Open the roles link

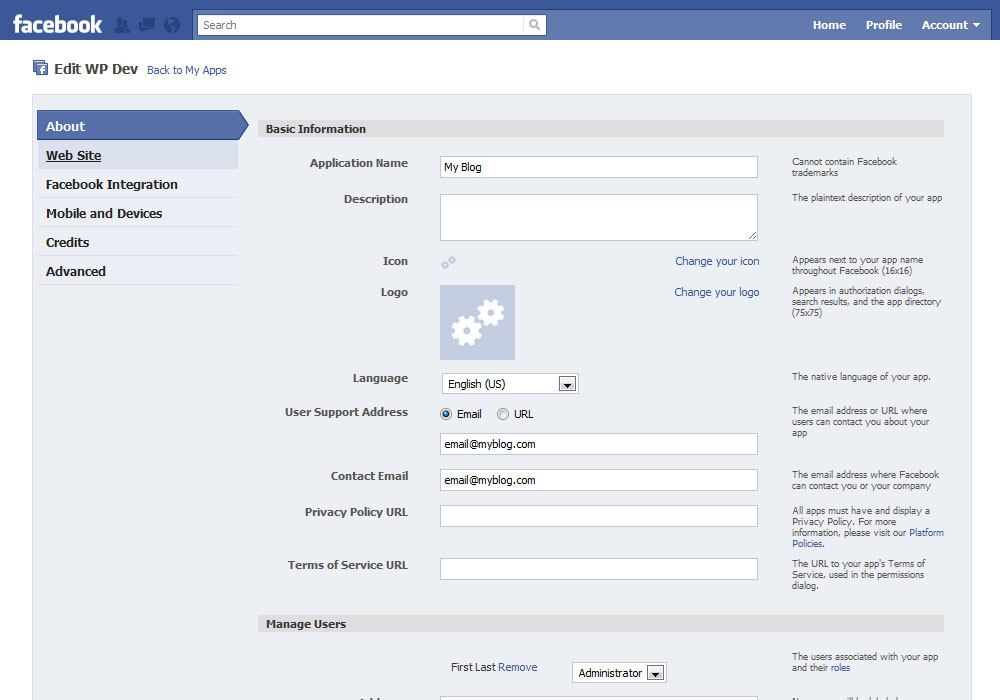tap(840, 668)
